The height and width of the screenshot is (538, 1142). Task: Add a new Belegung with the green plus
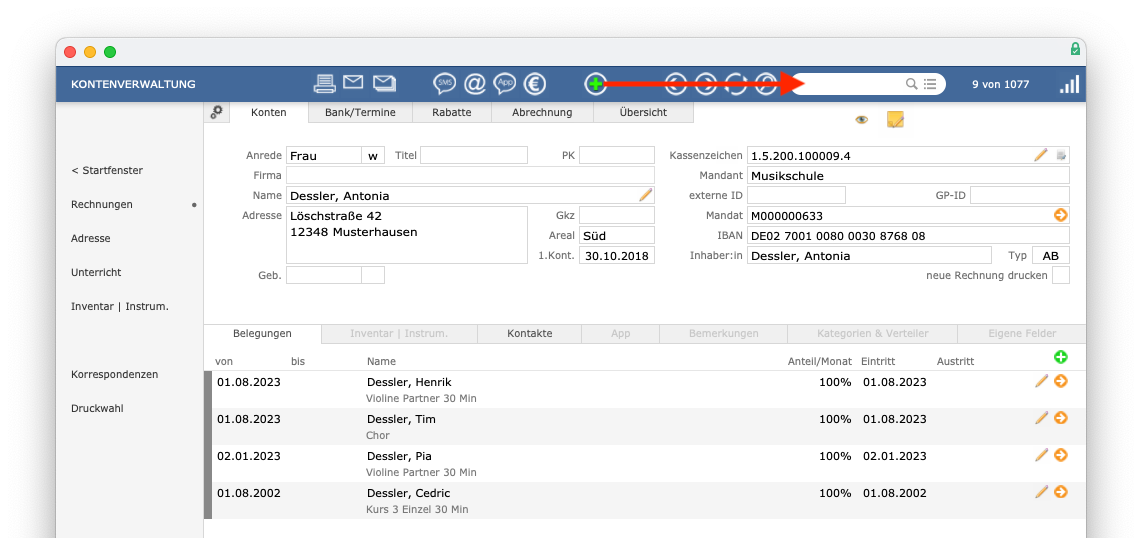(x=1060, y=357)
